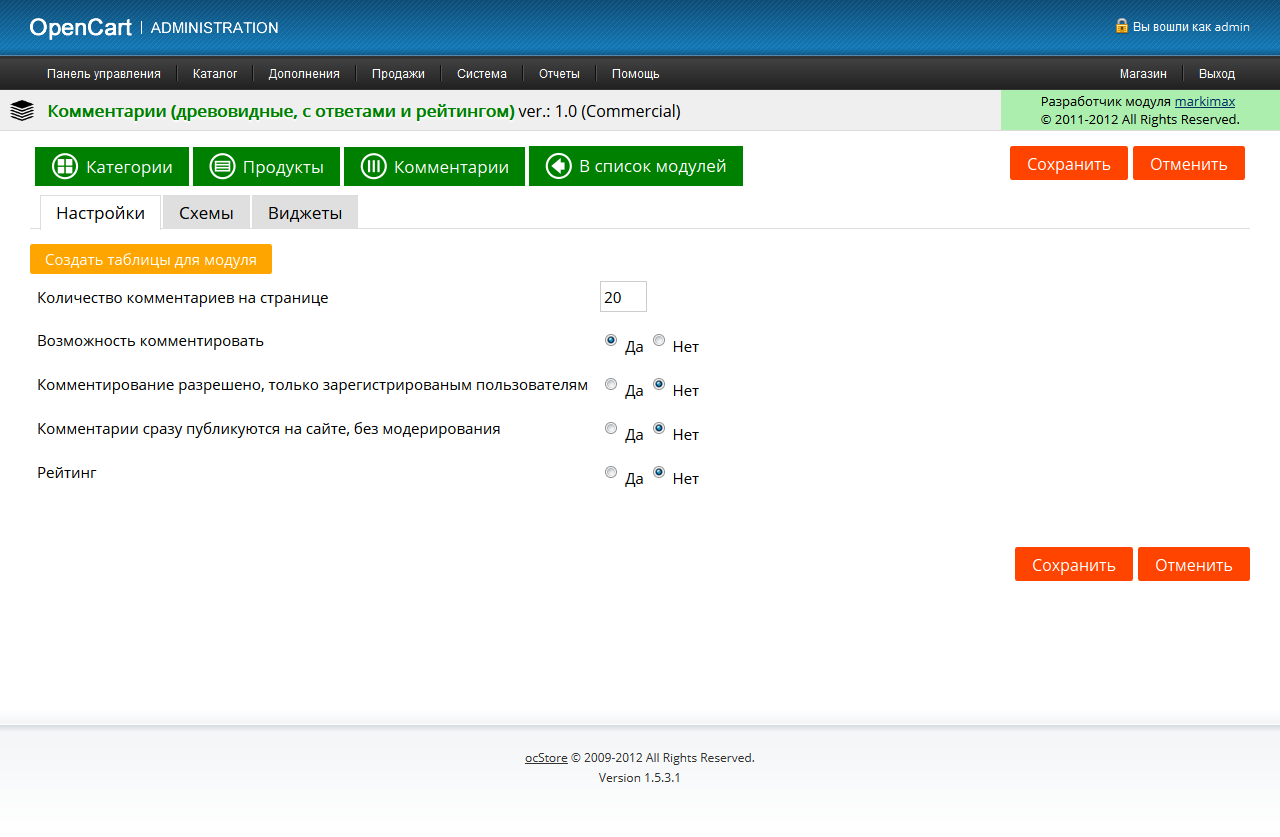
Task: Click the lock icon beside admin login text
Action: coord(1122,26)
